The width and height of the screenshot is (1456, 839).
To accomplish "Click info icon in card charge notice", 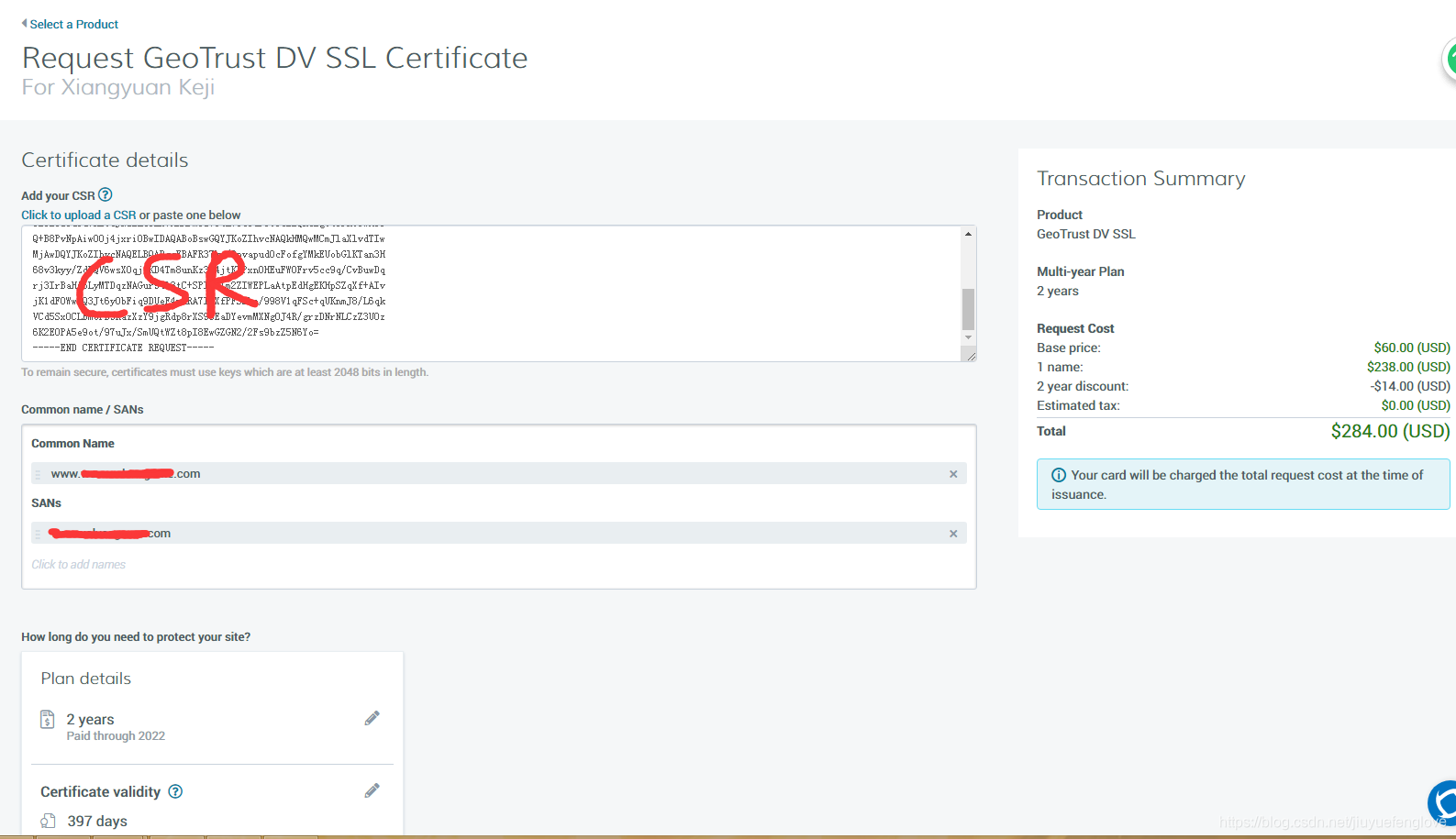I will pyautogui.click(x=1058, y=475).
